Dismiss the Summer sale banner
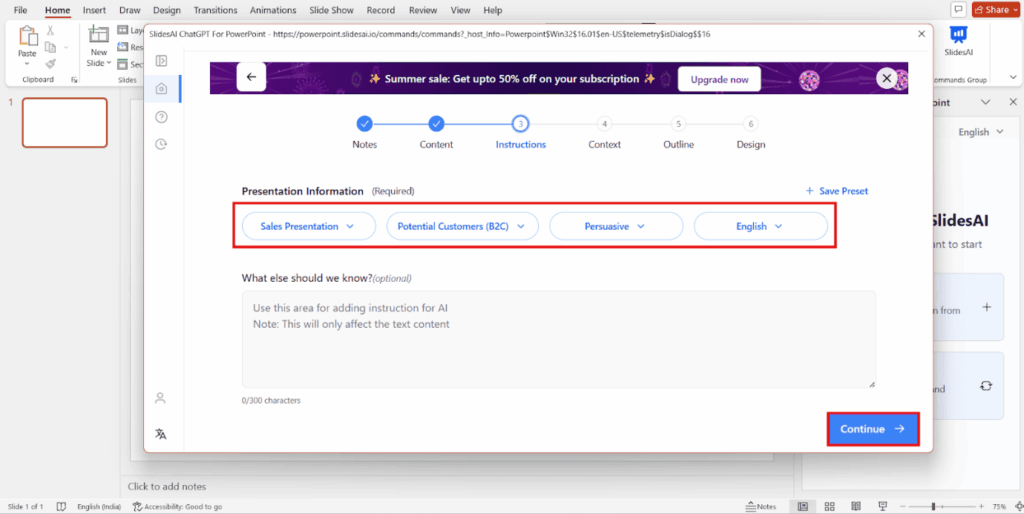Viewport: 1024px width, 514px height. coord(886,78)
